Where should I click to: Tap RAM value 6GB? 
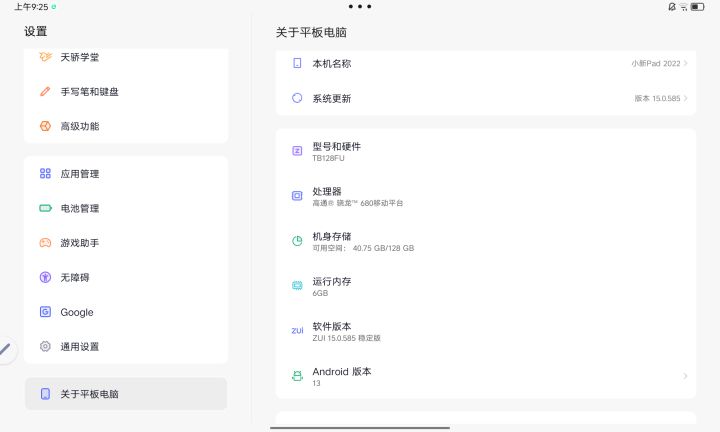[320, 293]
